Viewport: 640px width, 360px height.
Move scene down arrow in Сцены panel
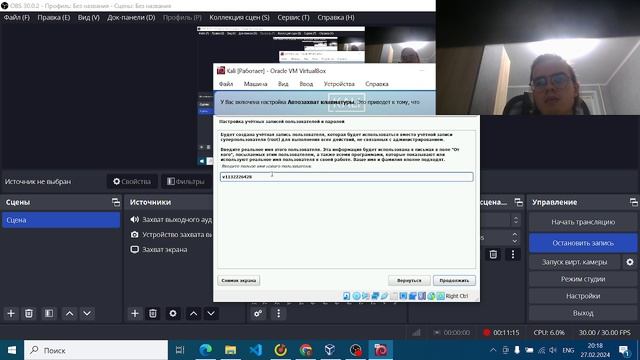point(87,313)
